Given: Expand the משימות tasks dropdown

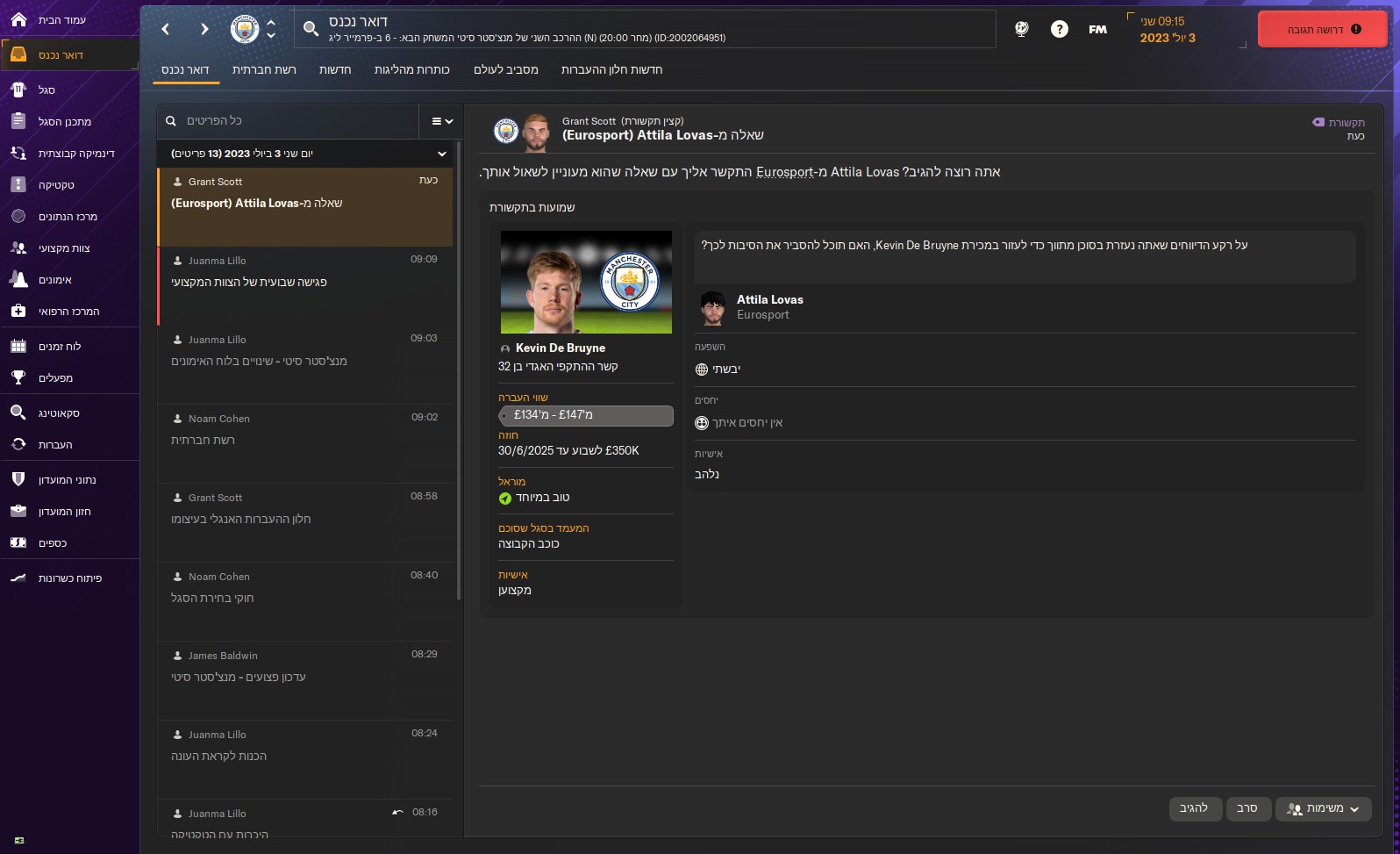Looking at the screenshot, I should click(1323, 808).
